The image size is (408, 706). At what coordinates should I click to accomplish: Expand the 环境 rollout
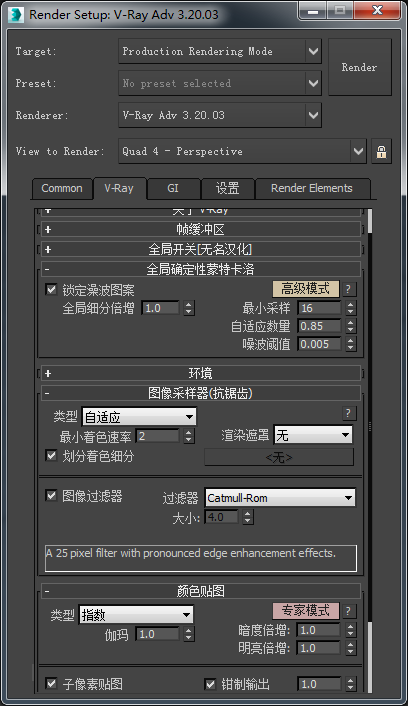click(201, 373)
